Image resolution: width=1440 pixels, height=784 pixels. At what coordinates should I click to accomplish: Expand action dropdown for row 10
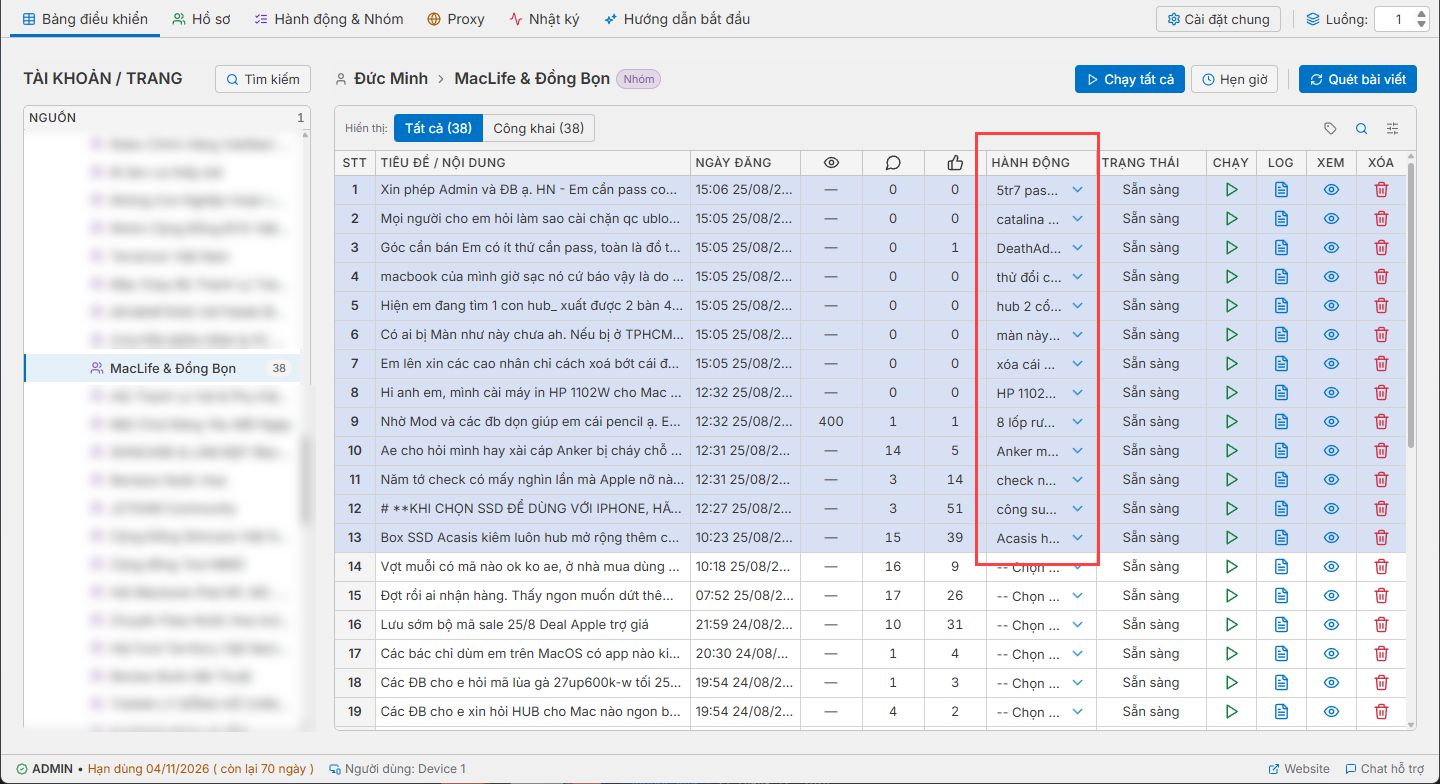[1040, 451]
